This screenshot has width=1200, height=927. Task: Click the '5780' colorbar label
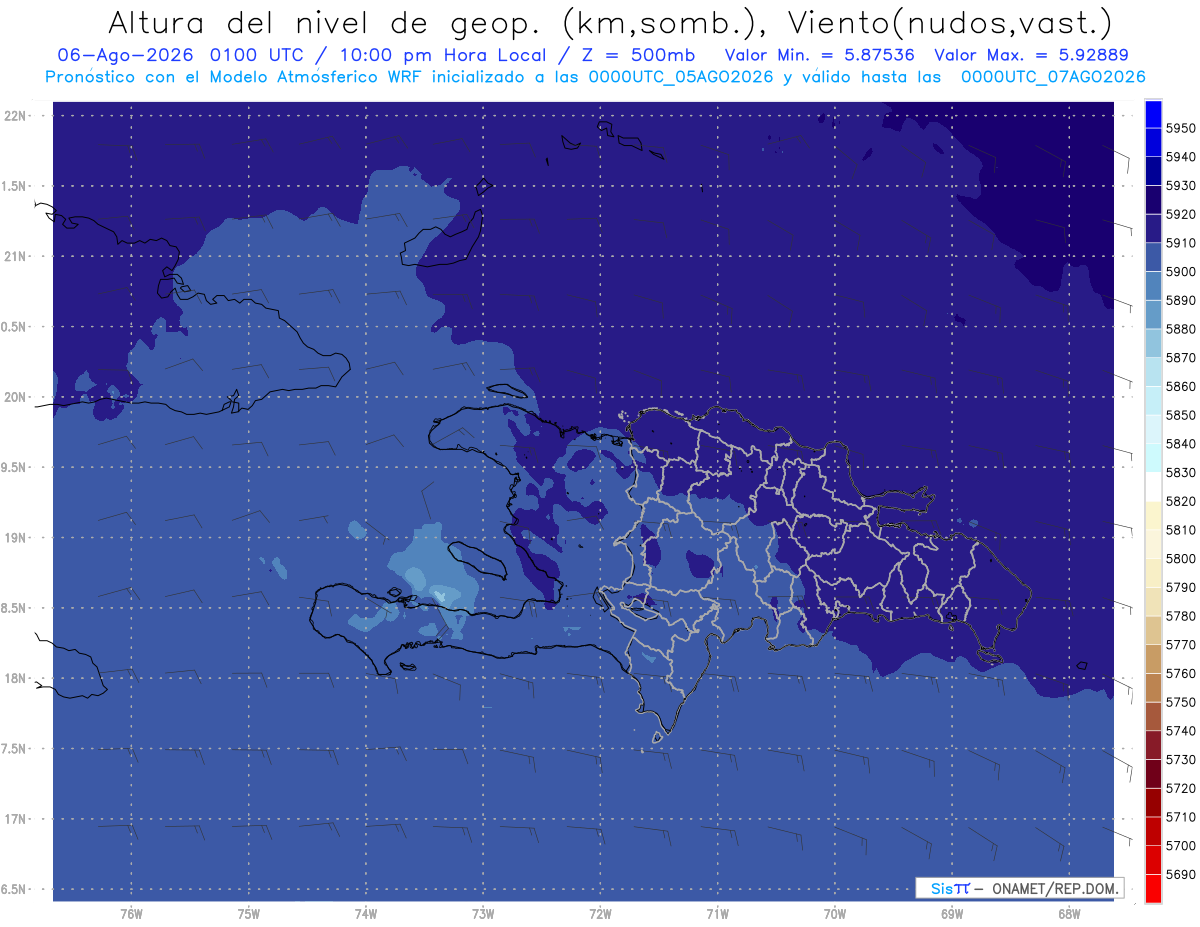pyautogui.click(x=1180, y=616)
